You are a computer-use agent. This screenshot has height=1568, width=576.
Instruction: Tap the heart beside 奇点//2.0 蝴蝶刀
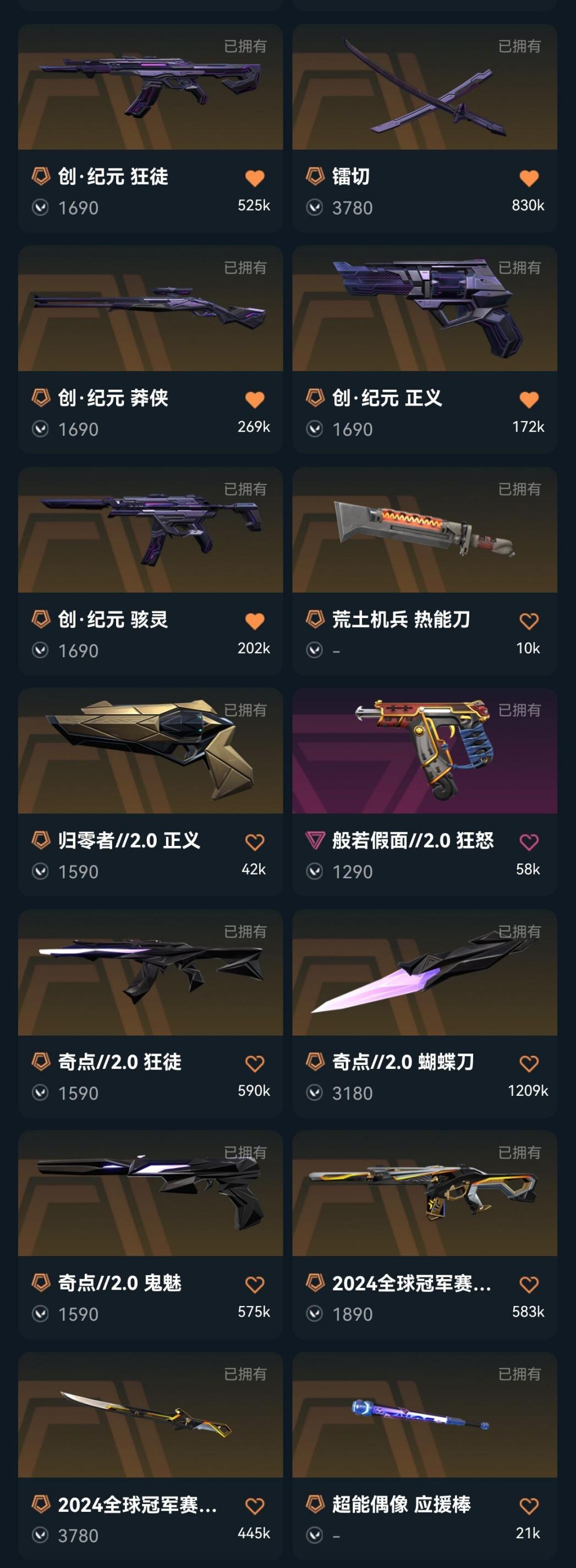coord(529,1064)
